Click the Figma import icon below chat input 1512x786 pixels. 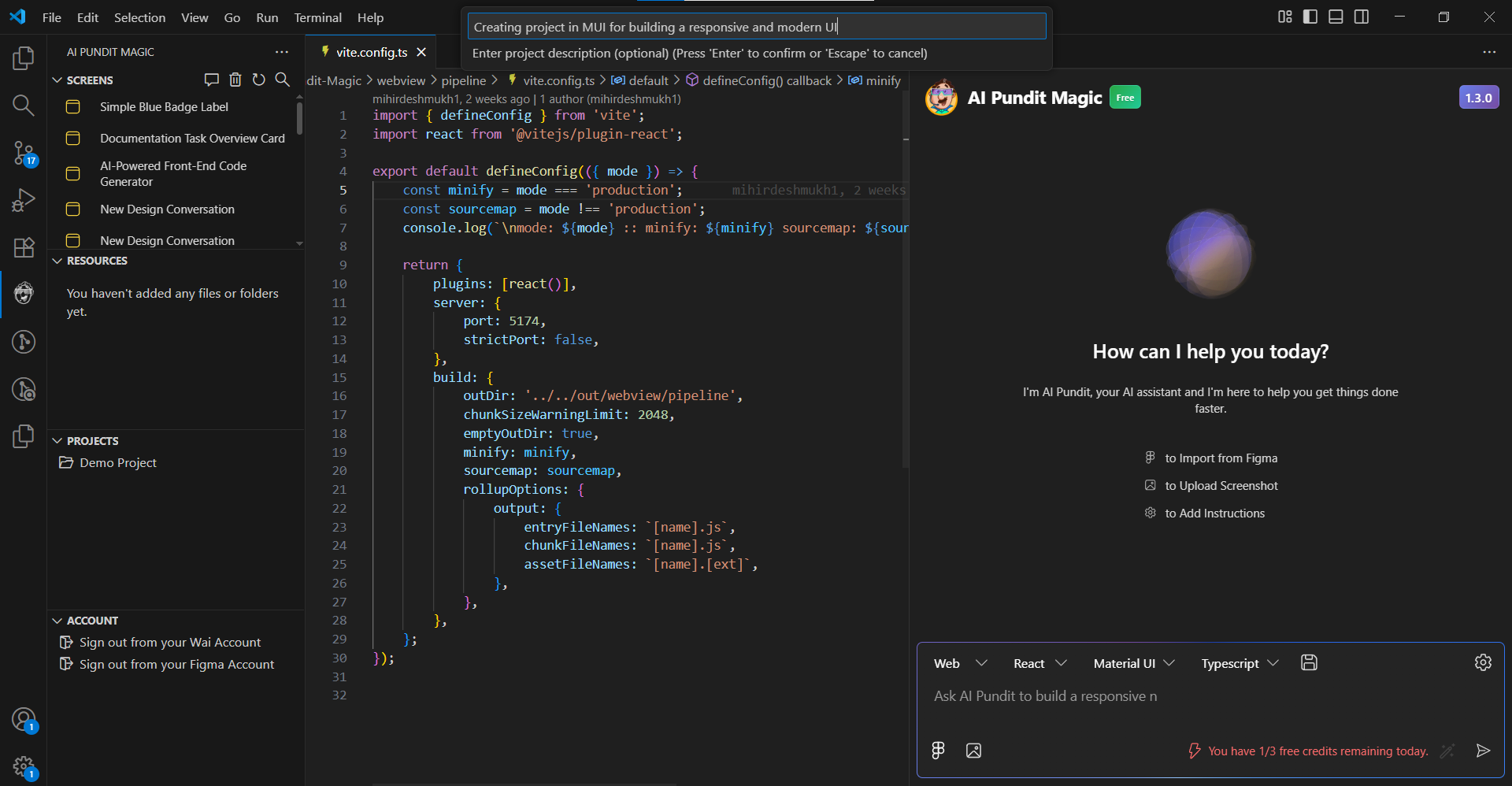point(938,751)
